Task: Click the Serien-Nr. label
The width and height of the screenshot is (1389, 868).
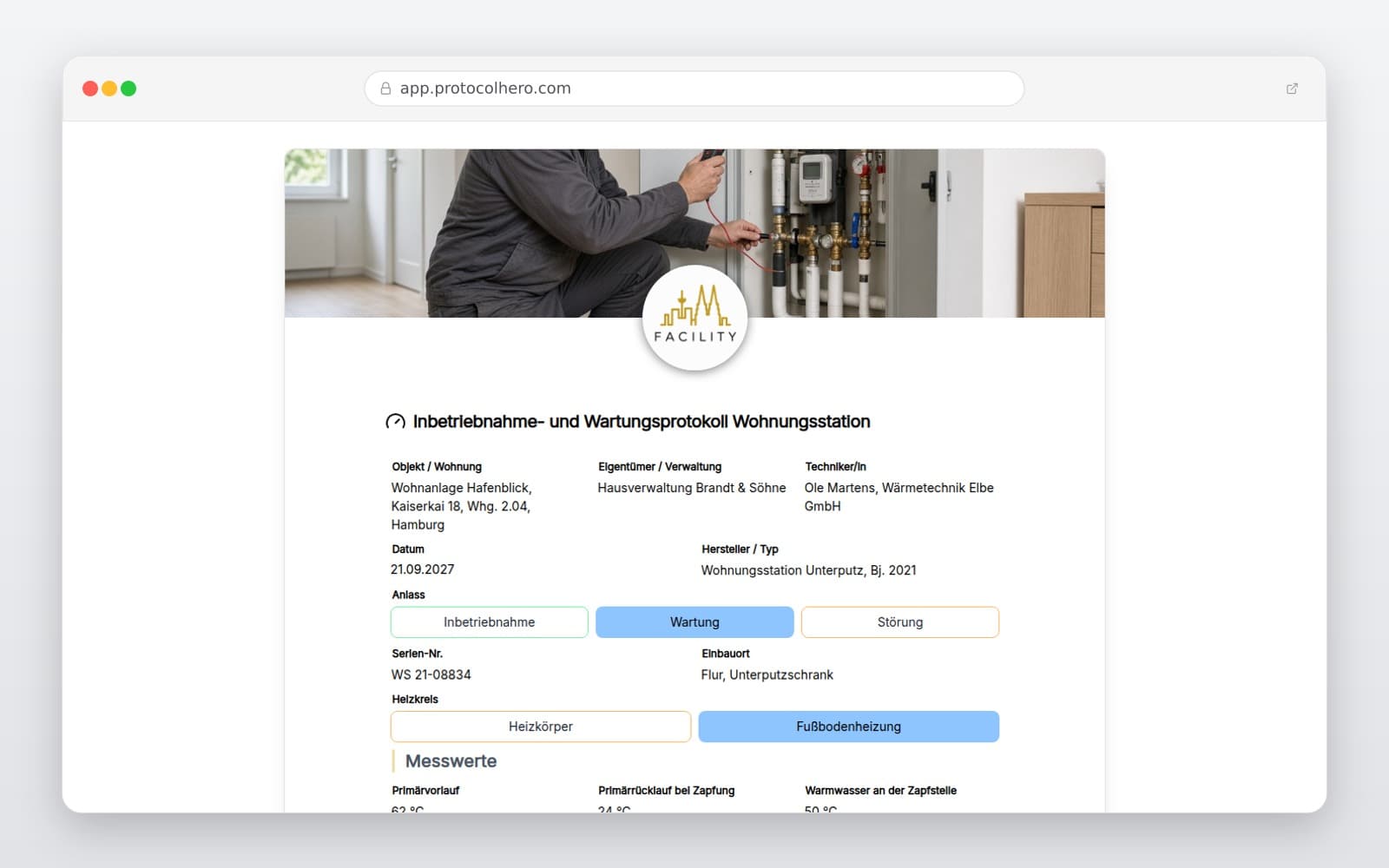Action: pyautogui.click(x=418, y=654)
